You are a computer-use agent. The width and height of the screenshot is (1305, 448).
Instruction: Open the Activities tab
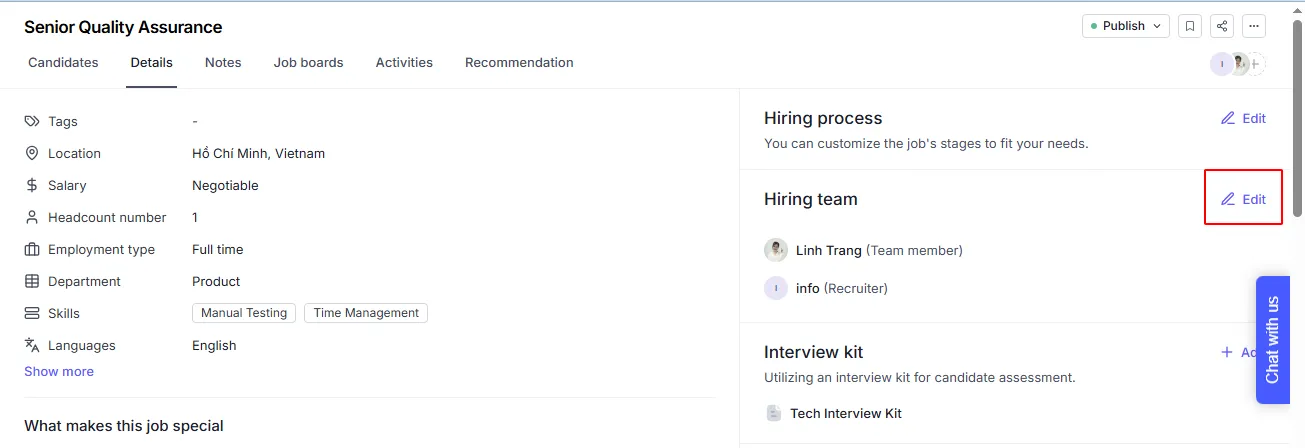pos(404,62)
